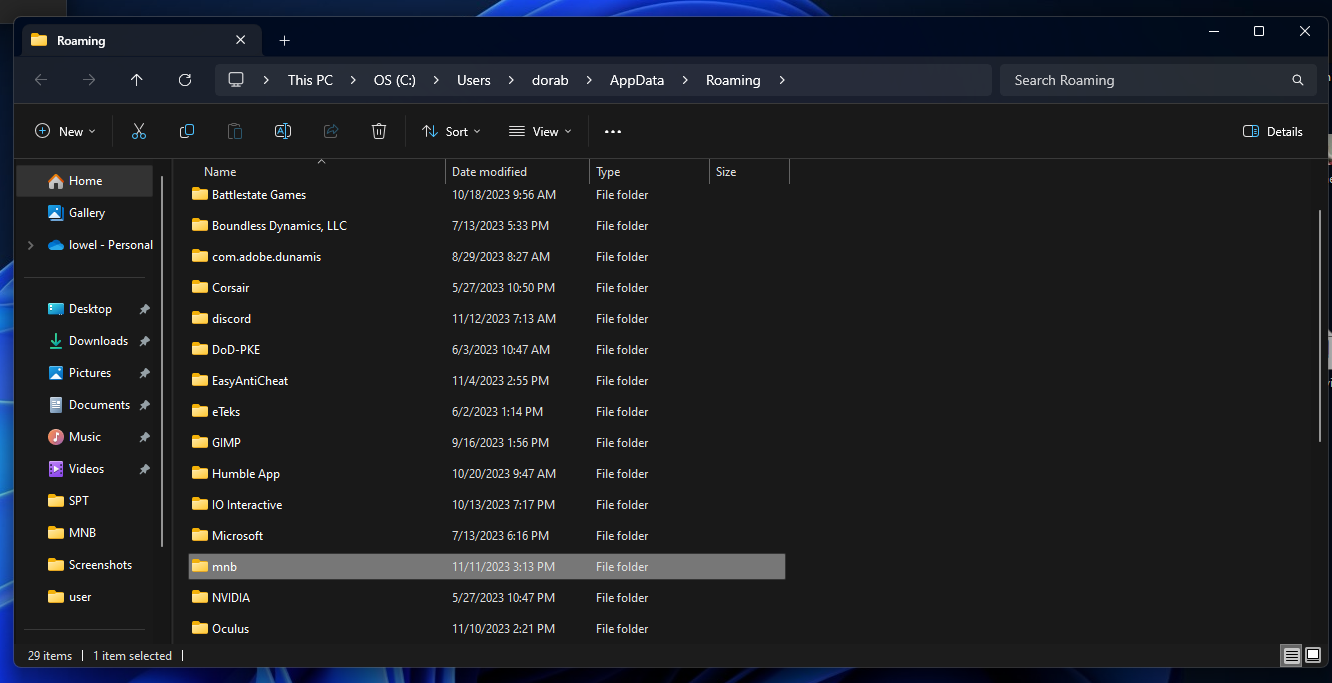Select the Battlestate Games folder
The width and height of the screenshot is (1332, 683).
[487, 195]
